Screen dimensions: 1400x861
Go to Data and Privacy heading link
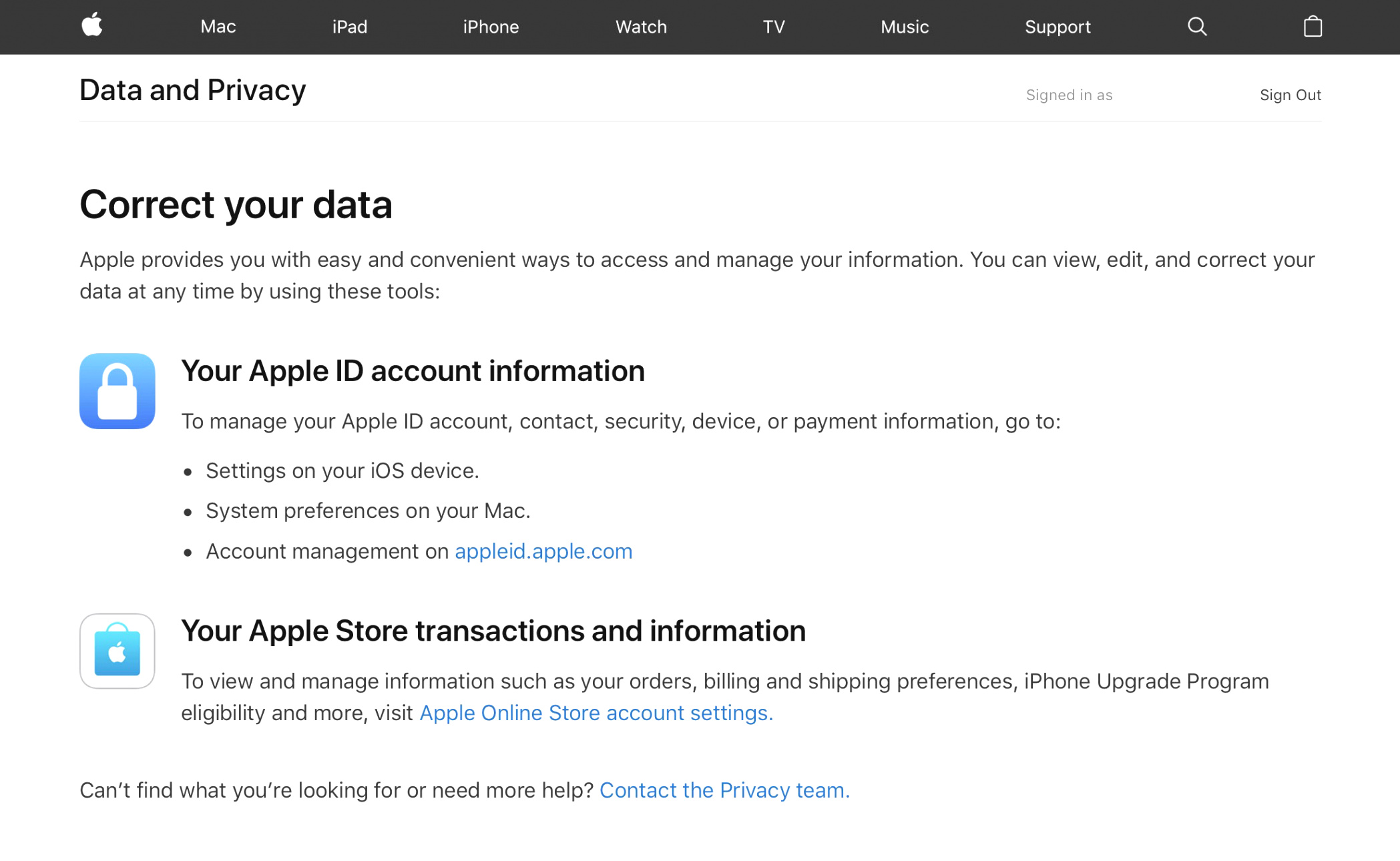[192, 89]
